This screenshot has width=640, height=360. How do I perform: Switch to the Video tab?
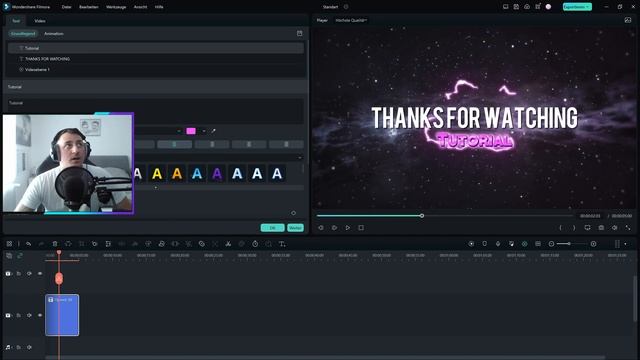click(40, 21)
